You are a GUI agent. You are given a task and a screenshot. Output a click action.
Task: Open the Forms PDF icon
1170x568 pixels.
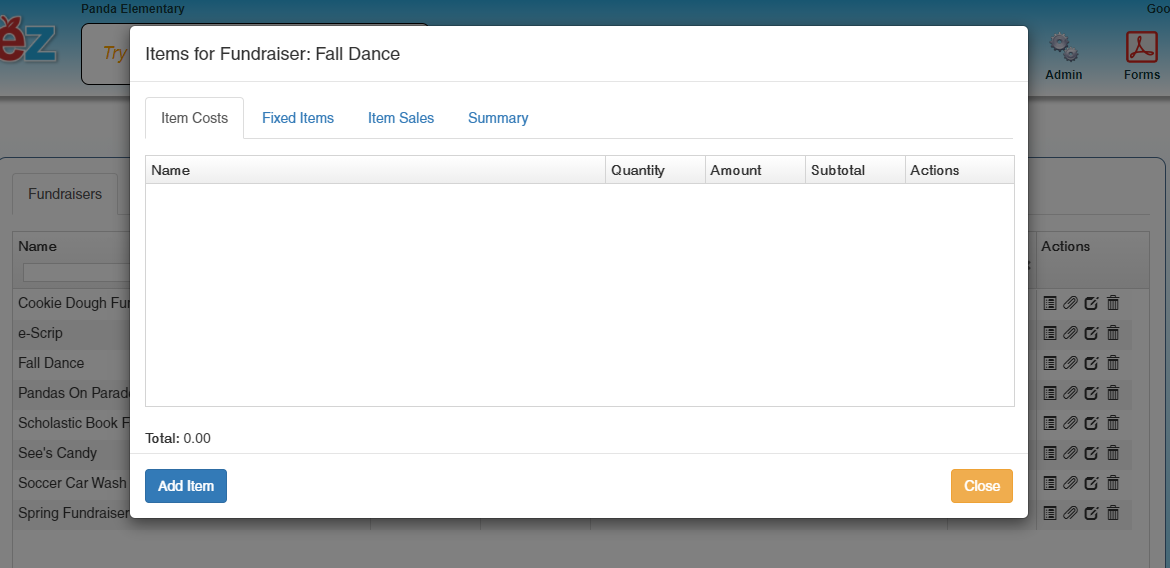(x=1141, y=49)
